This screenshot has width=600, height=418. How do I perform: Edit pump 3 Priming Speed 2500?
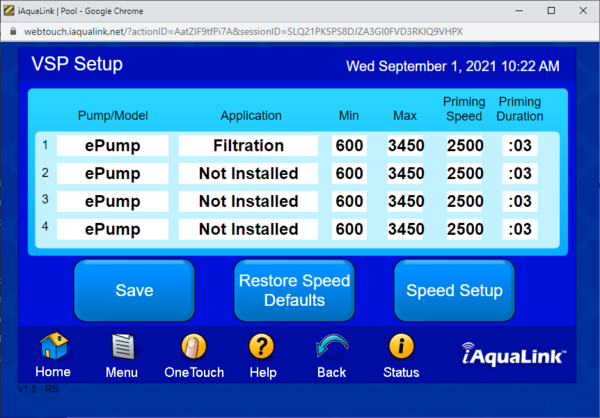pyautogui.click(x=465, y=201)
